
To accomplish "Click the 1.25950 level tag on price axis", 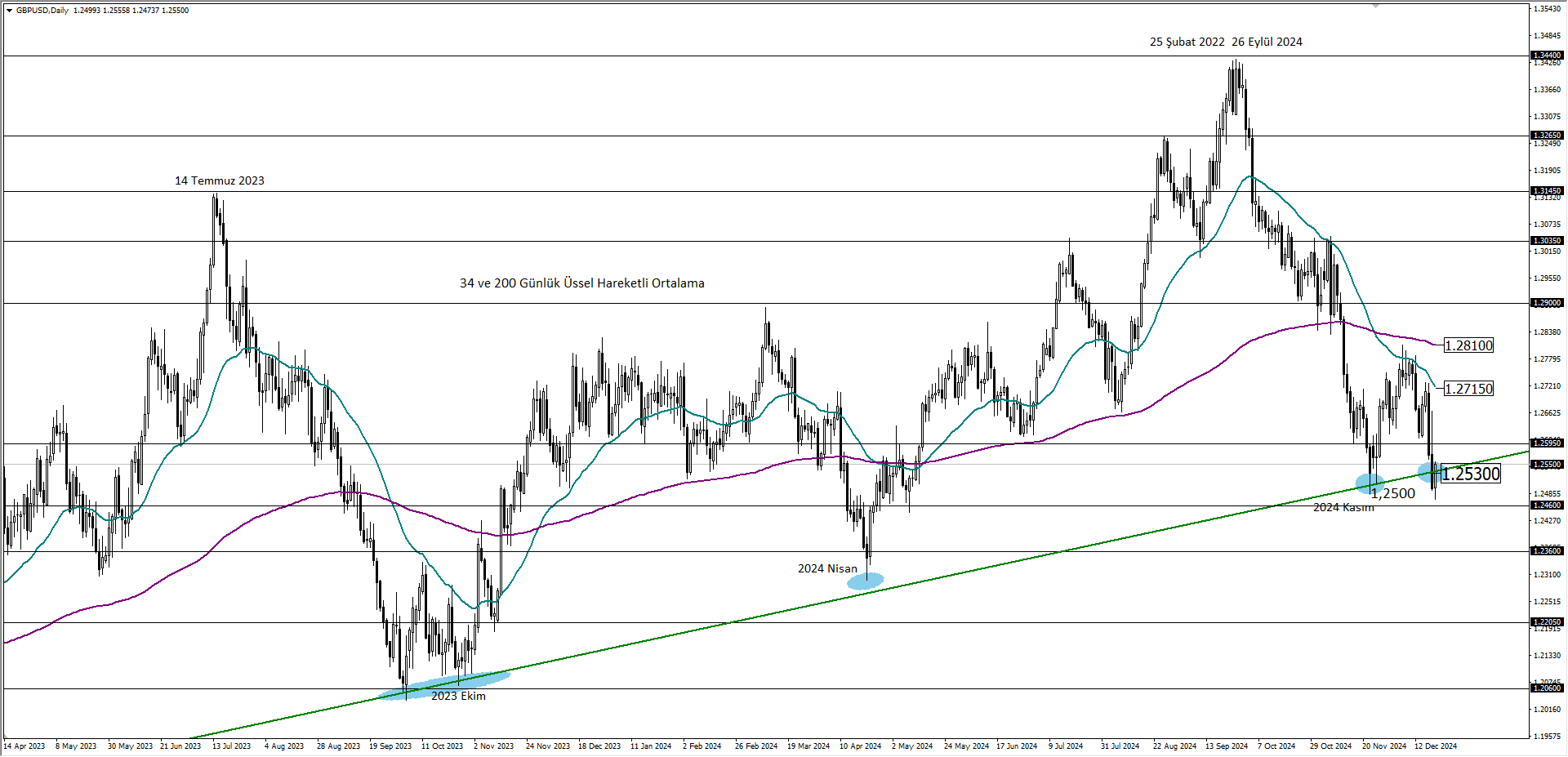I will 1547,443.
